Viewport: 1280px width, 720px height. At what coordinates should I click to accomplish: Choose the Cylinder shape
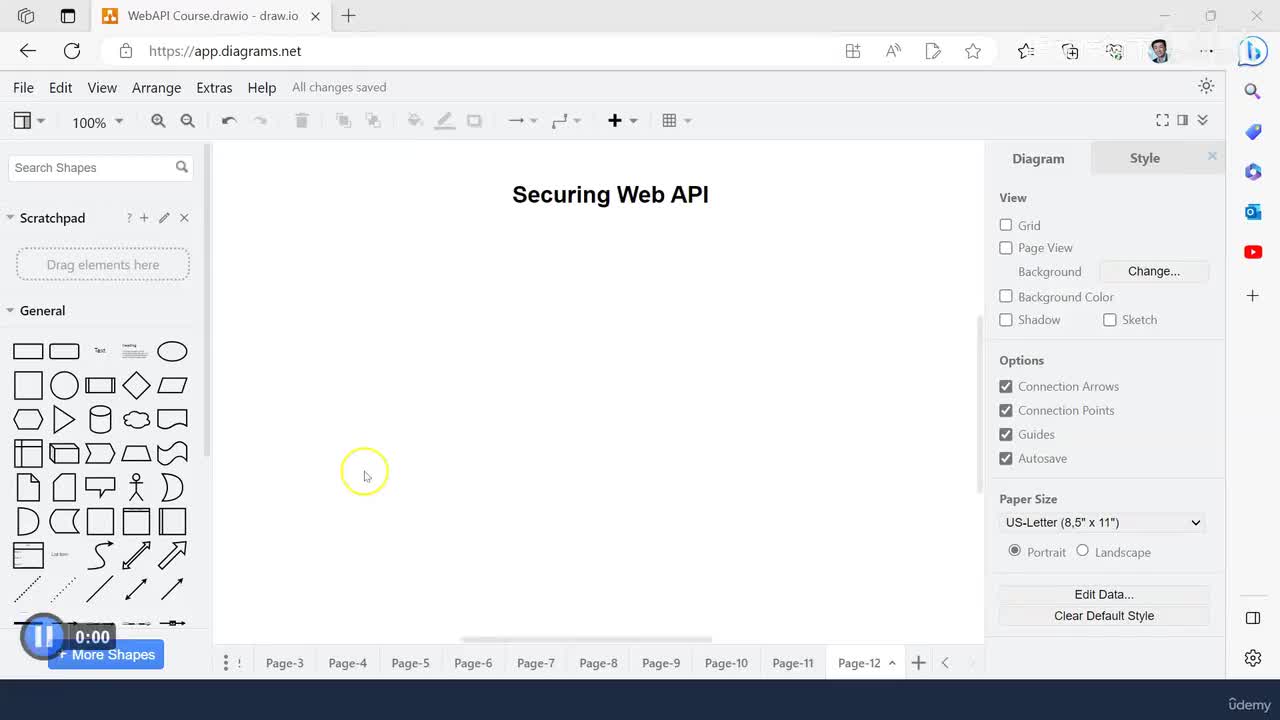[100, 419]
